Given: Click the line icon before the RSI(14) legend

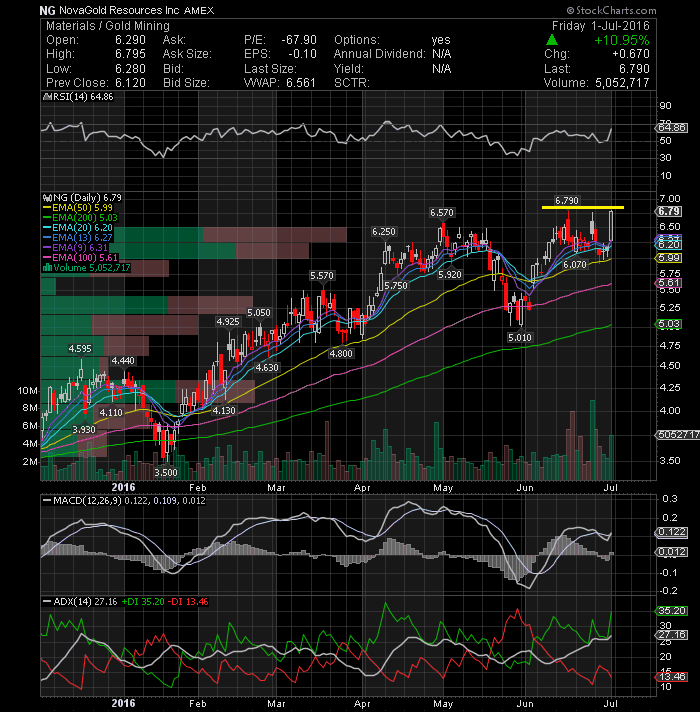Looking at the screenshot, I should [x=47, y=97].
